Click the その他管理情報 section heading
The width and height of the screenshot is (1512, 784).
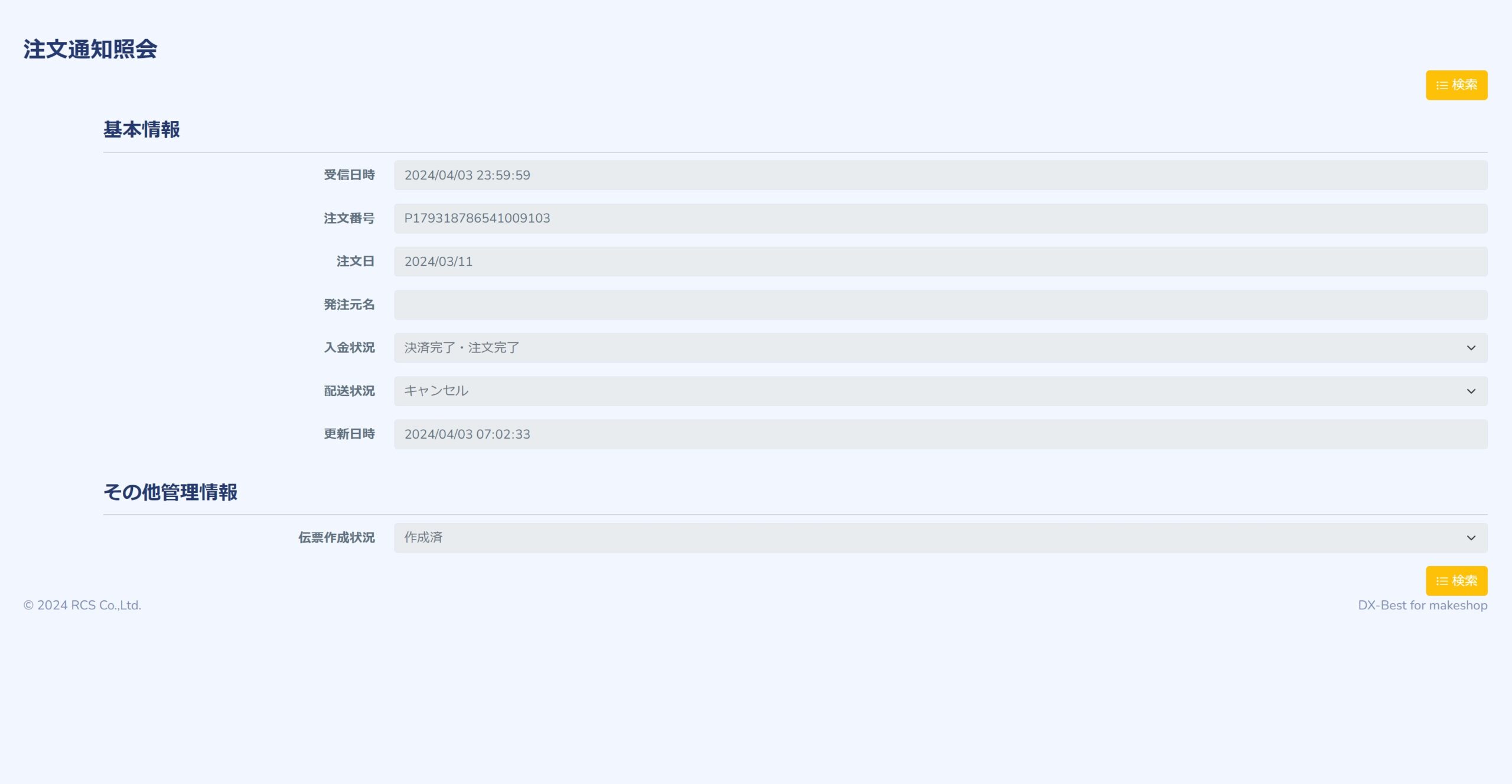[170, 492]
